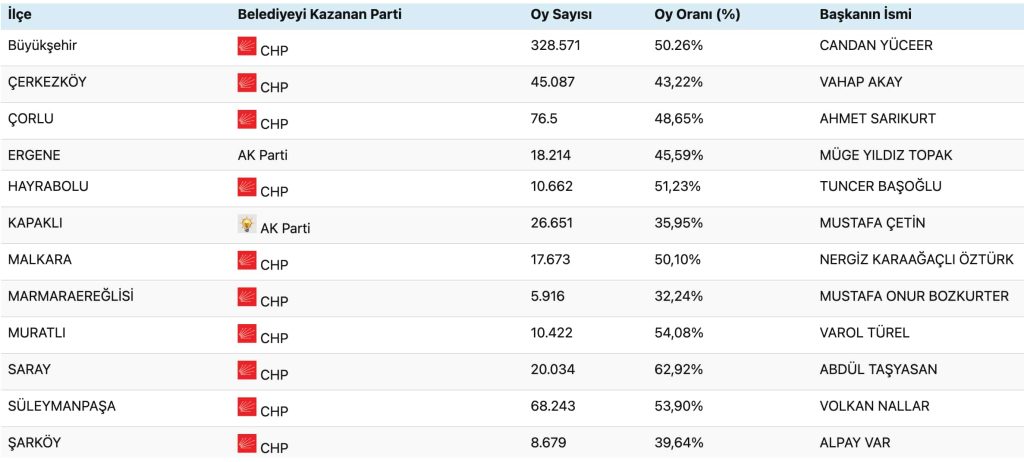1024x462 pixels.
Task: Click the CHP logo in the SARAY row
Action: tap(246, 370)
